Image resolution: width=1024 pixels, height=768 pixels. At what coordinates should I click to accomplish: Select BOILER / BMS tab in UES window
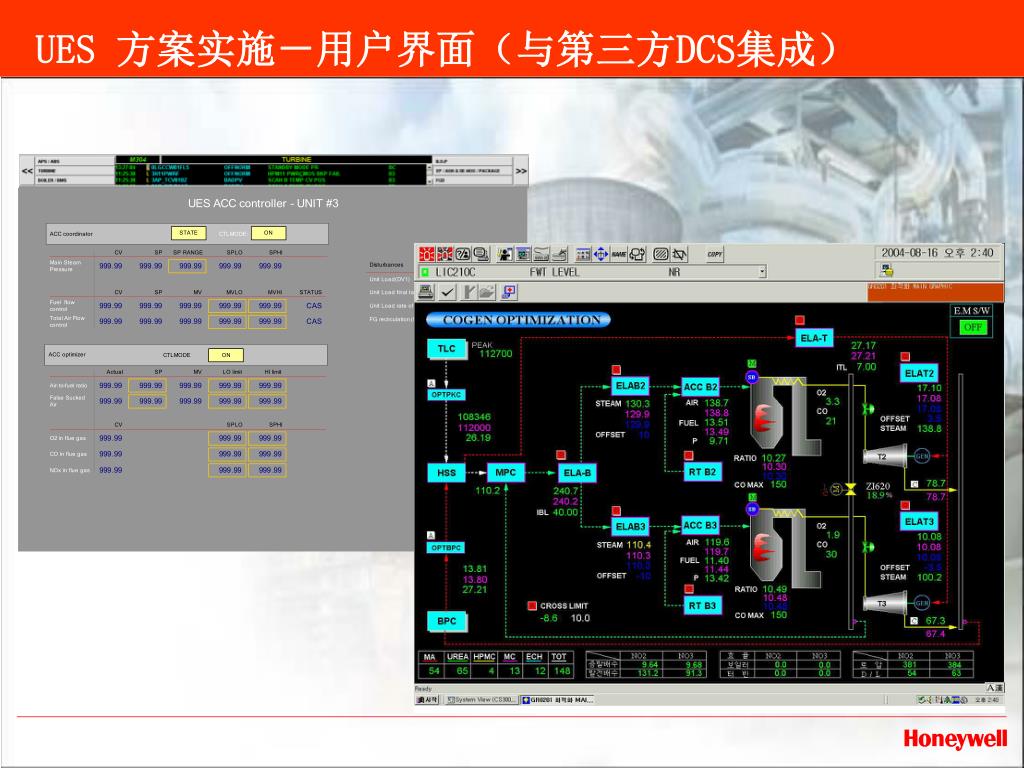click(76, 180)
